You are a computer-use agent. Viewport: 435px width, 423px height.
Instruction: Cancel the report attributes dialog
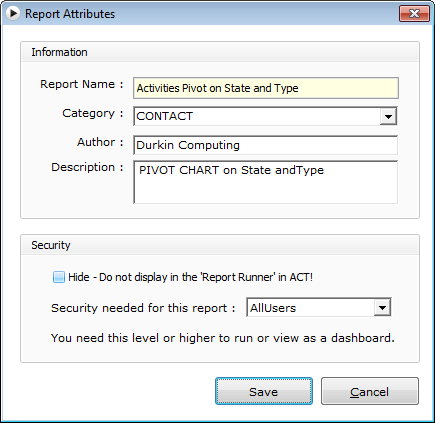tap(370, 391)
